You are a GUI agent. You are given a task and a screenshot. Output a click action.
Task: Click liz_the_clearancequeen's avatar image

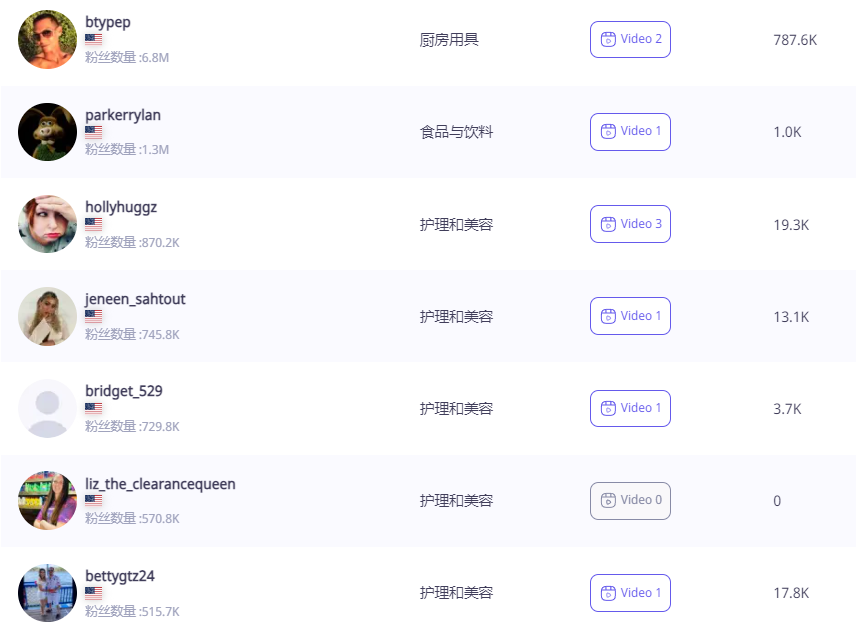click(x=47, y=500)
